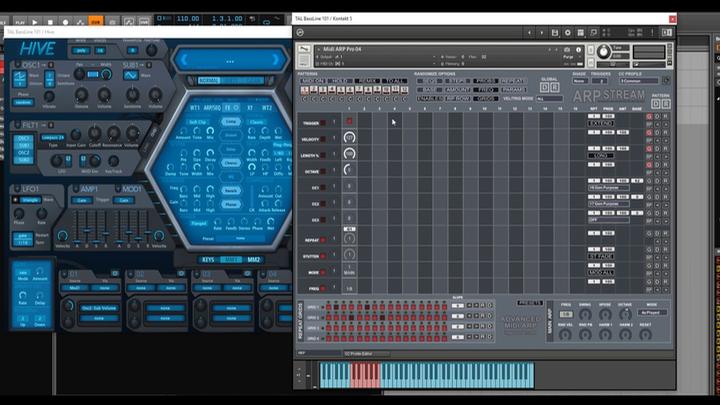The height and width of the screenshot is (405, 720).
Task: Click the DAW transport Stop button
Action: pyautogui.click(x=51, y=22)
